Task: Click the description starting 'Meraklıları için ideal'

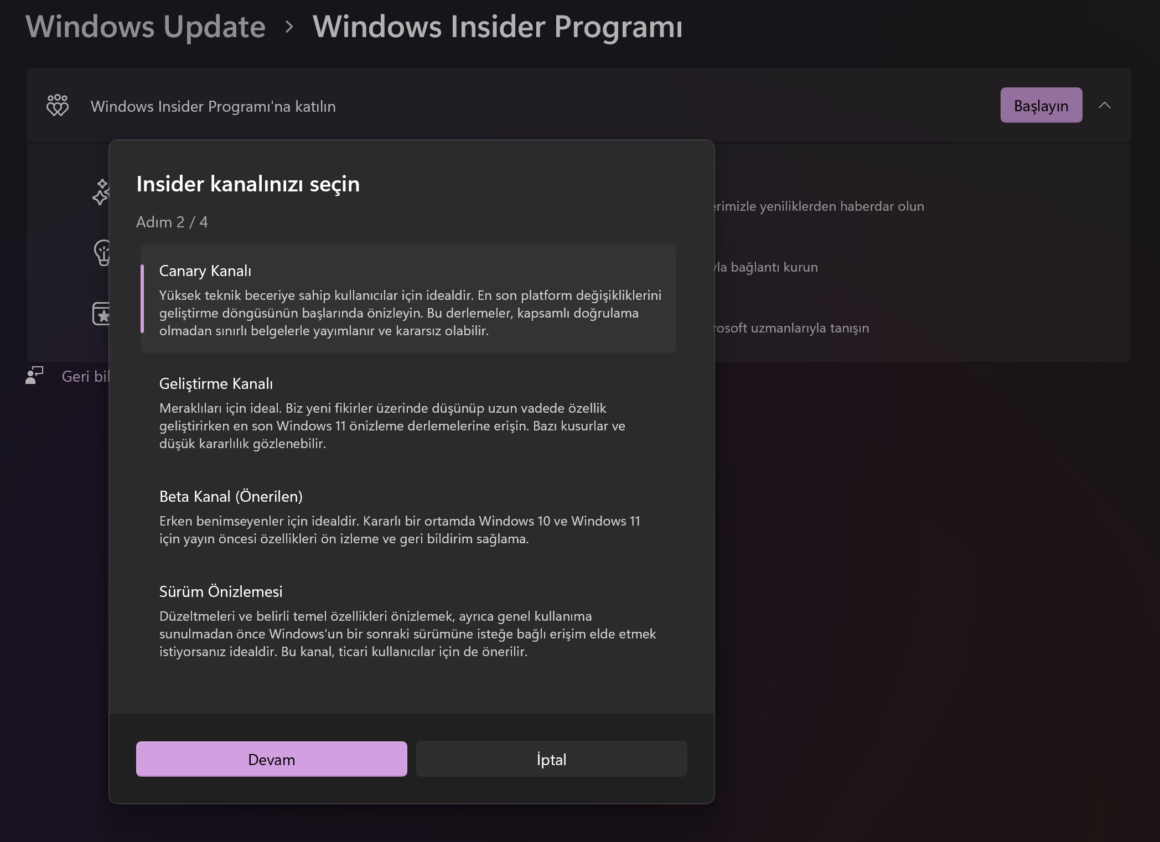Action: click(x=392, y=426)
